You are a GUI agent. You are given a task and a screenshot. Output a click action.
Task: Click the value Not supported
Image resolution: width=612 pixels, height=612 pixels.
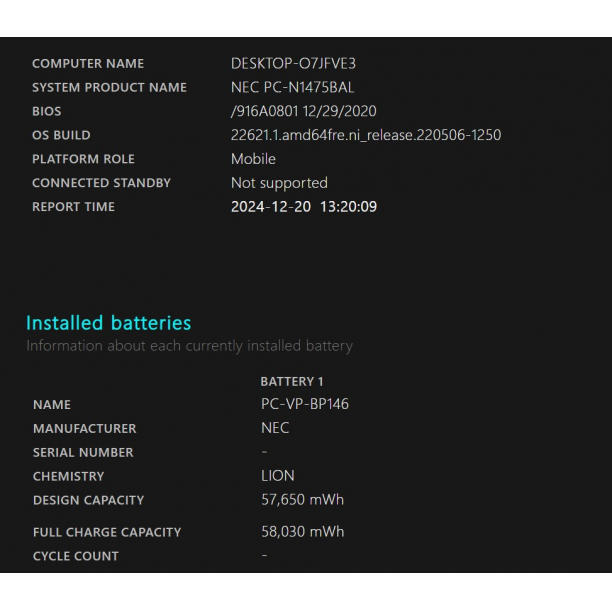click(279, 183)
